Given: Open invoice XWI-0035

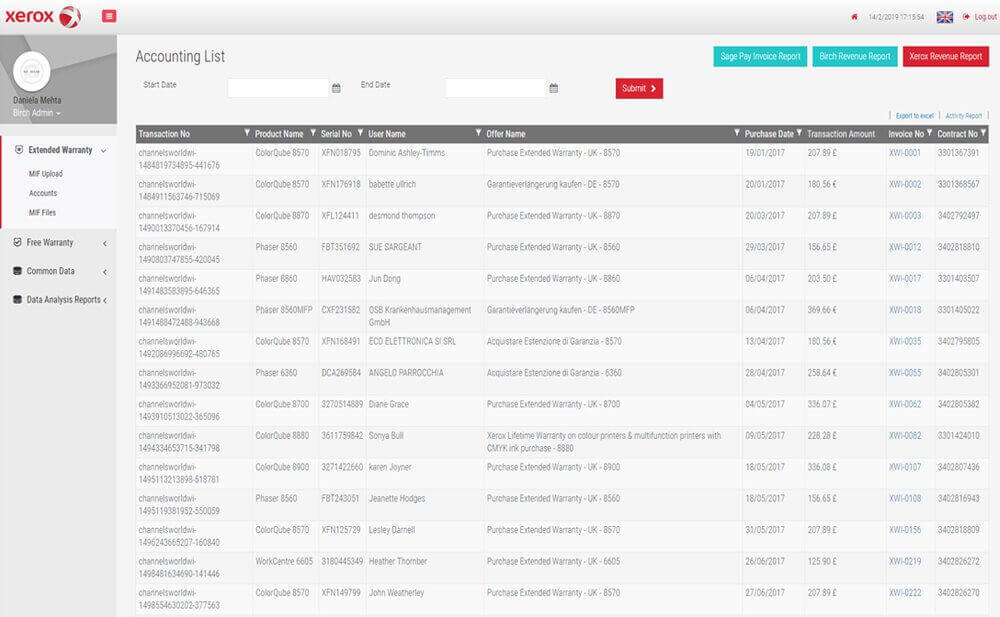Looking at the screenshot, I should pos(905,341).
